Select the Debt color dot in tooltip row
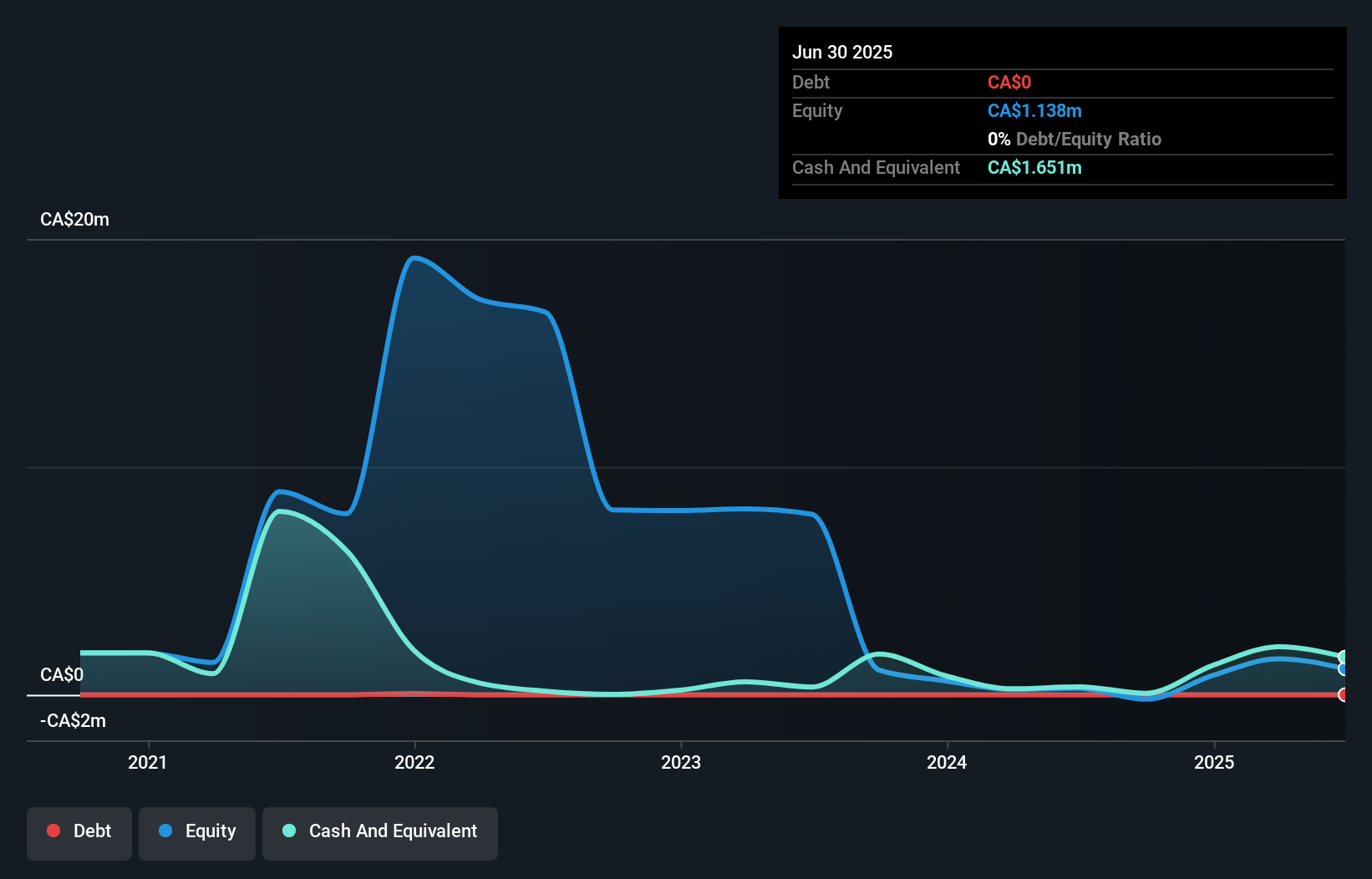The height and width of the screenshot is (879, 1372). tap(1008, 82)
